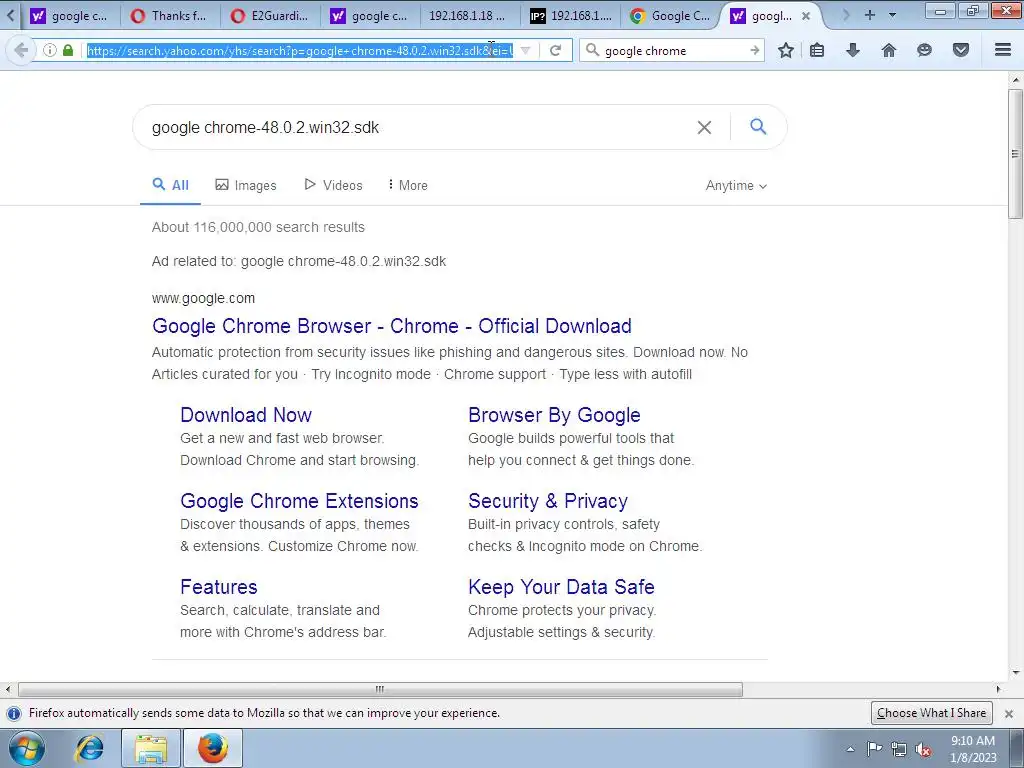The width and height of the screenshot is (1024, 768).
Task: Expand the Anytime filter dropdown
Action: click(x=736, y=185)
